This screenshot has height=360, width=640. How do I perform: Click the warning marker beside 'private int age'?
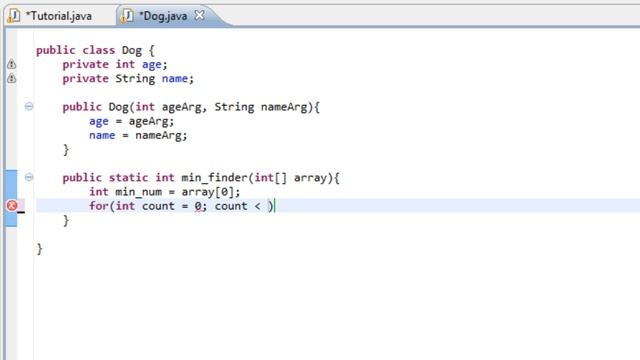coord(11,64)
